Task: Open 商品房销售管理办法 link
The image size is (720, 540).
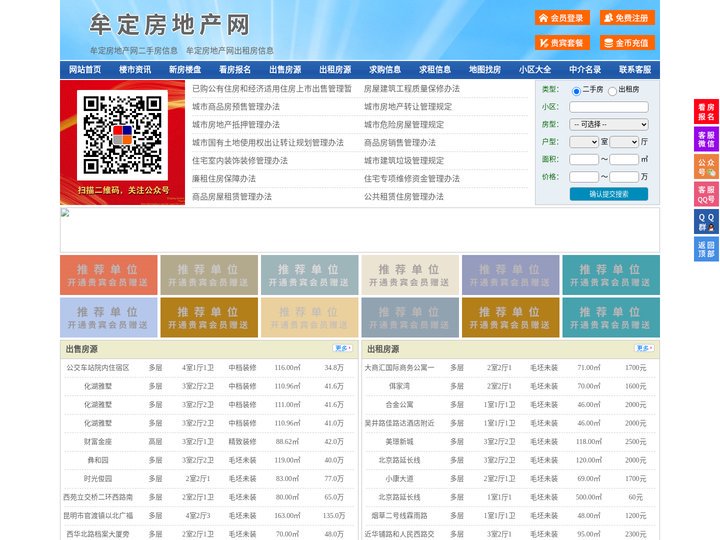Action: 400,143
